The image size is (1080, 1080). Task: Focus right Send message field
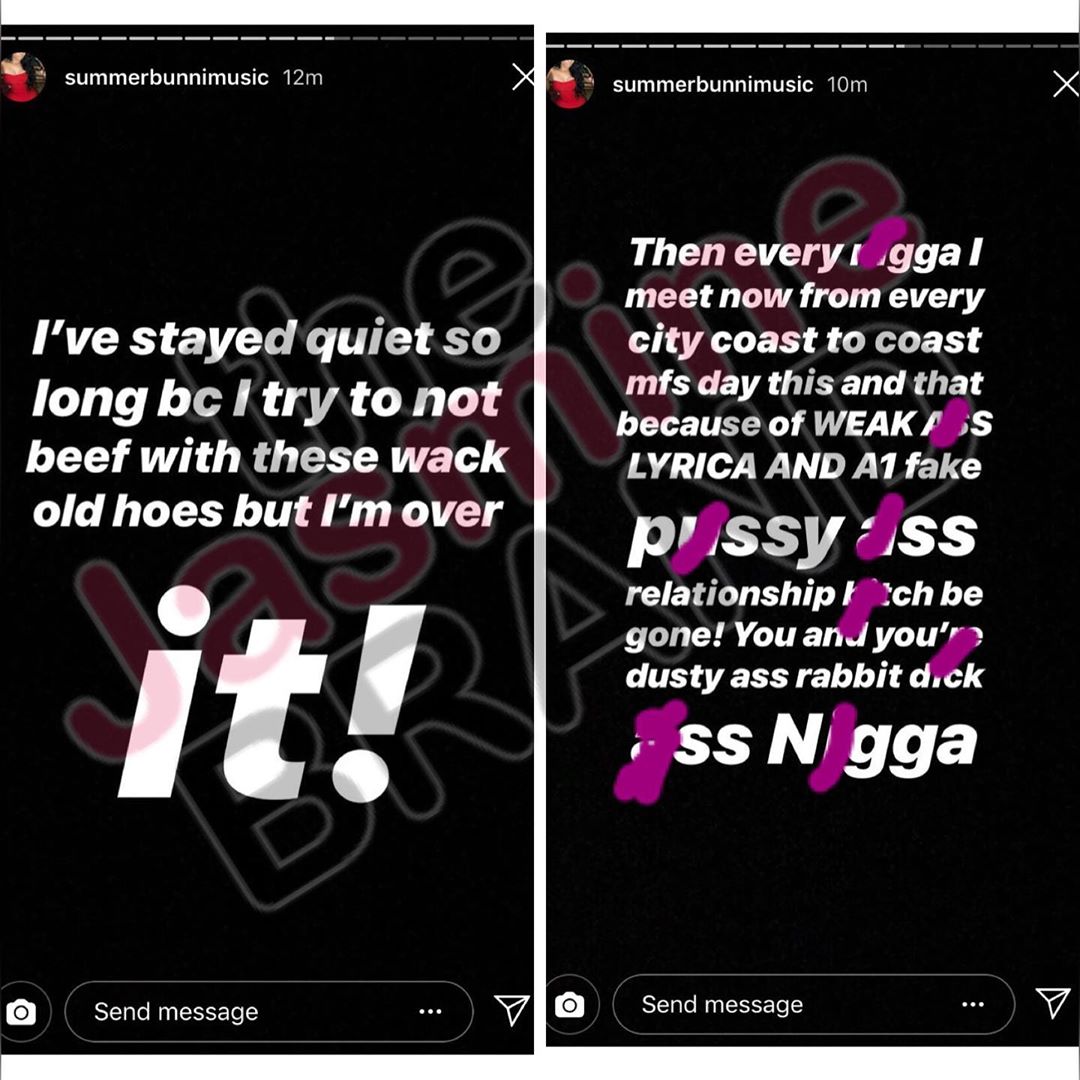[x=813, y=1005]
